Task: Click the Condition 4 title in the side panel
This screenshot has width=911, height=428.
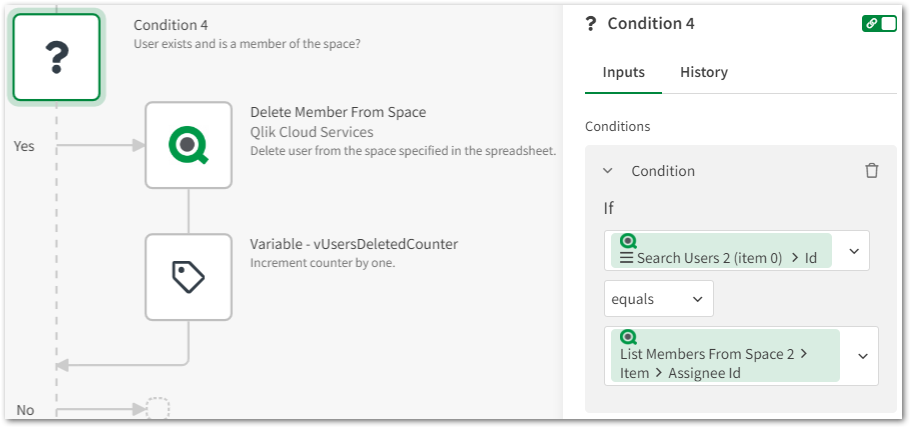Action: tap(651, 24)
